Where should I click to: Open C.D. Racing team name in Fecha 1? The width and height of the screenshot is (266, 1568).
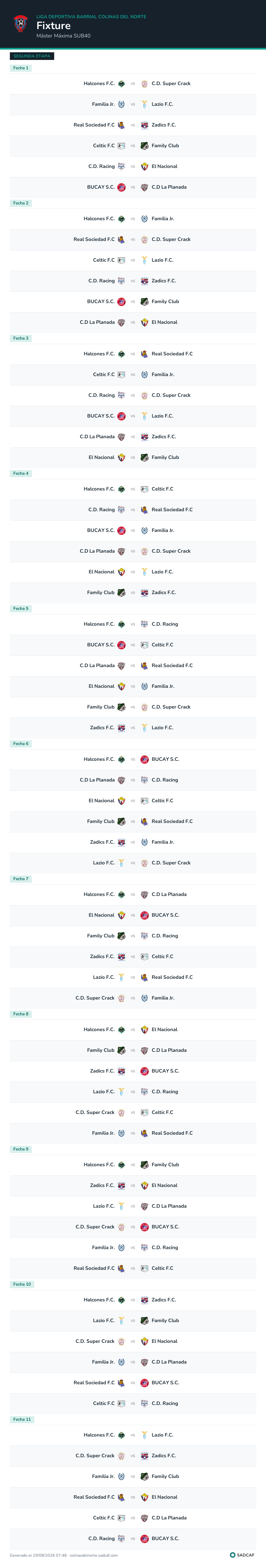coord(101,166)
